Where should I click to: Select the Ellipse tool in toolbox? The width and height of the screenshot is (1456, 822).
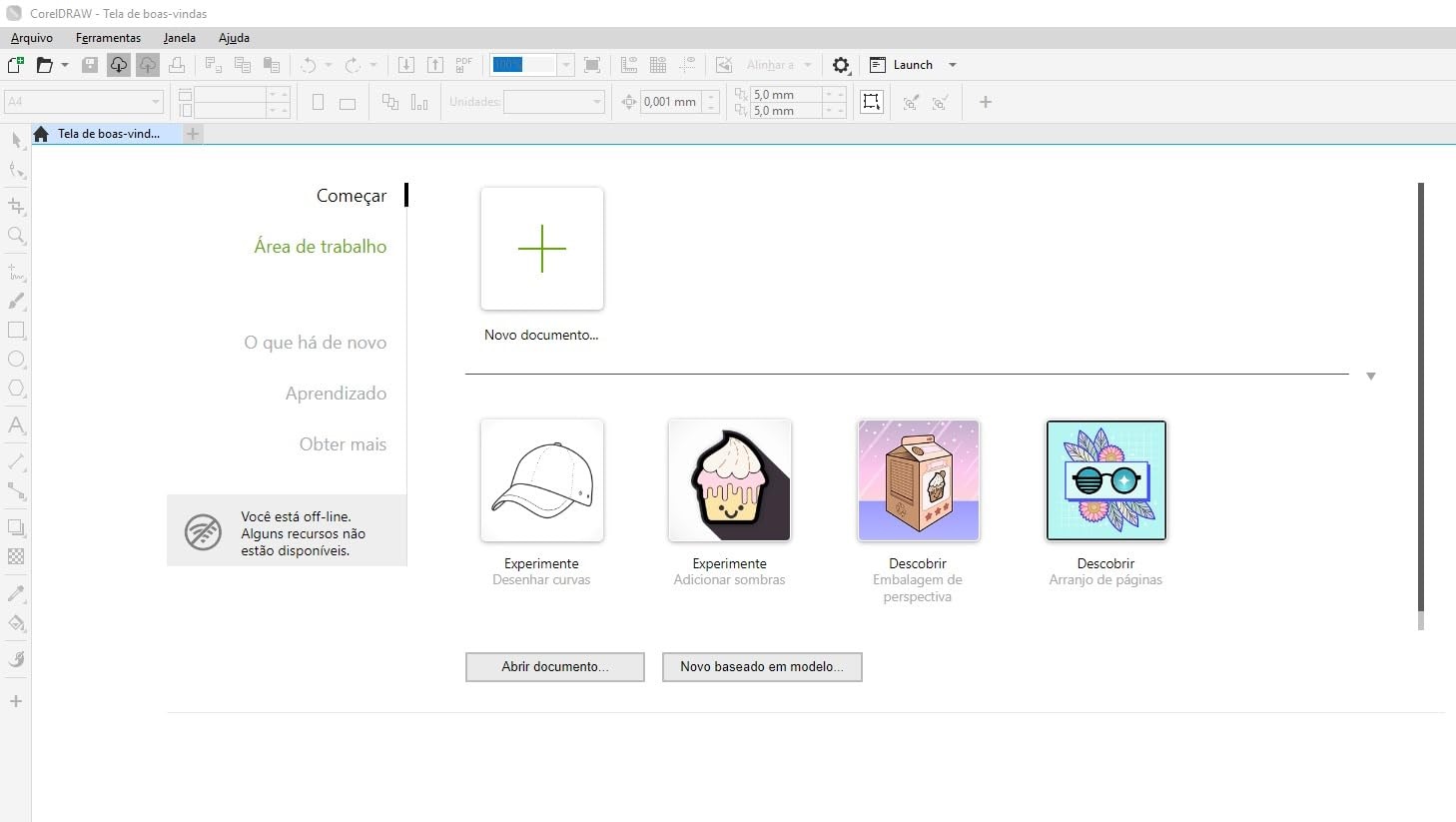[16, 360]
